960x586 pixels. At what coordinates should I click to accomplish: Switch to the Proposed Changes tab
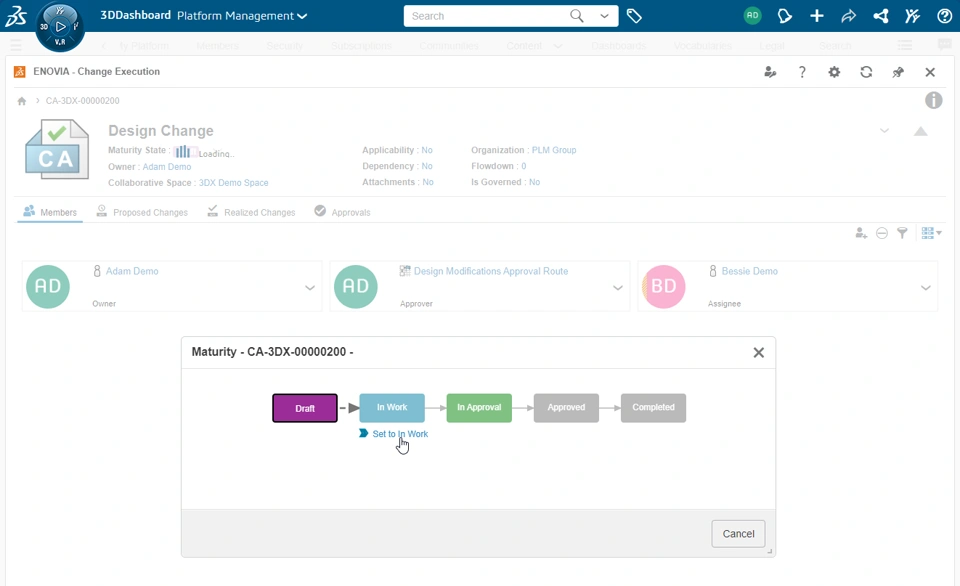coord(143,212)
